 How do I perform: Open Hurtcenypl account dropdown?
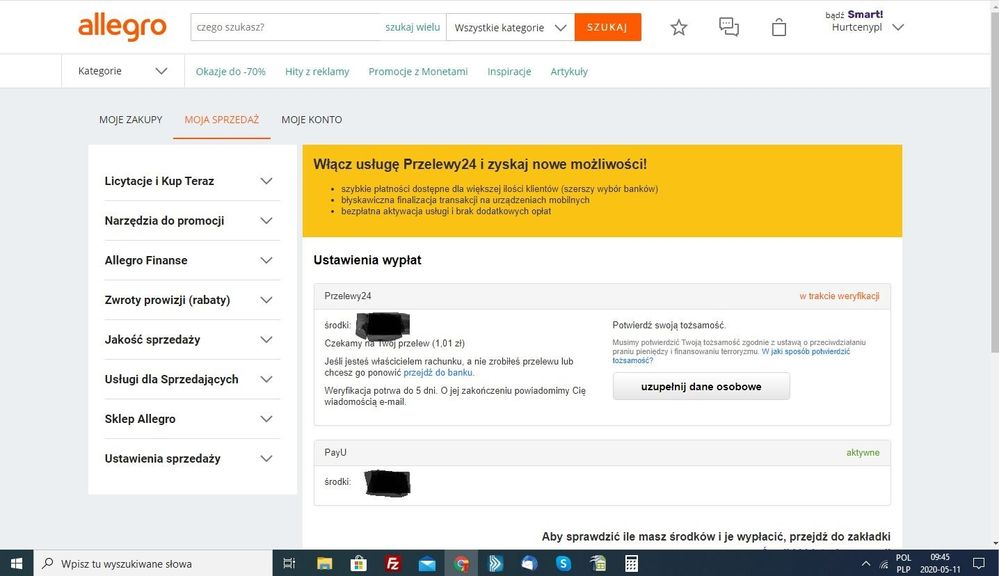point(867,27)
